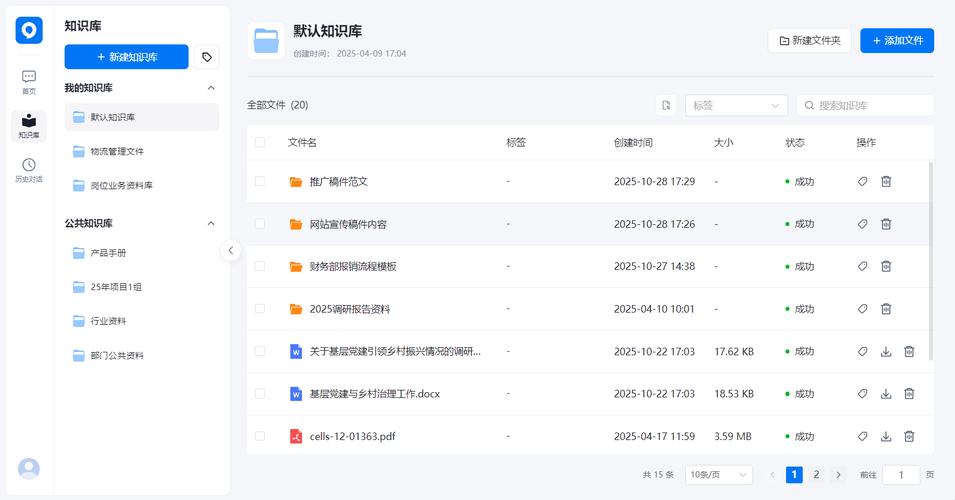Delete the 网站宣传稿件内容 folder
The image size is (955, 500).
point(886,224)
